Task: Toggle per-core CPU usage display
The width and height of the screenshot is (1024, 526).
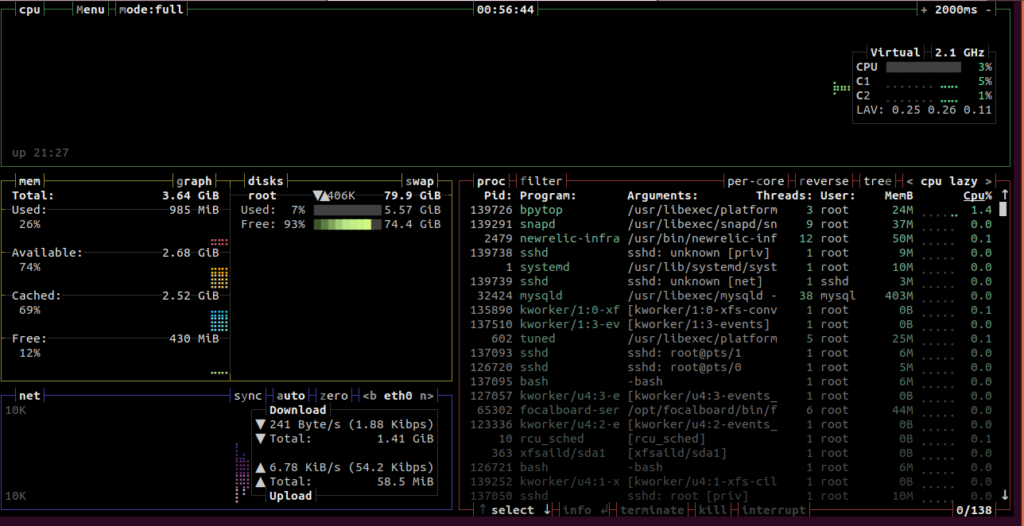Action: point(756,181)
